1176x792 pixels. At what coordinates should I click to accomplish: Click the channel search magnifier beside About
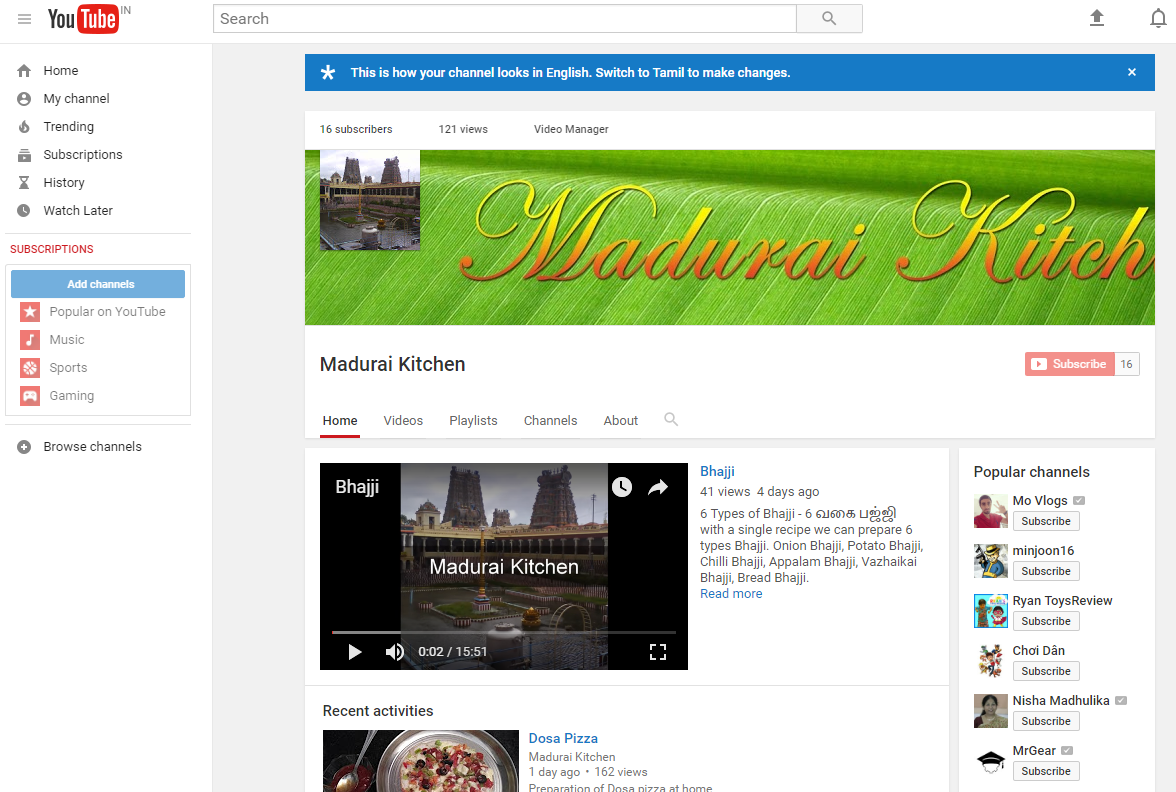[670, 420]
